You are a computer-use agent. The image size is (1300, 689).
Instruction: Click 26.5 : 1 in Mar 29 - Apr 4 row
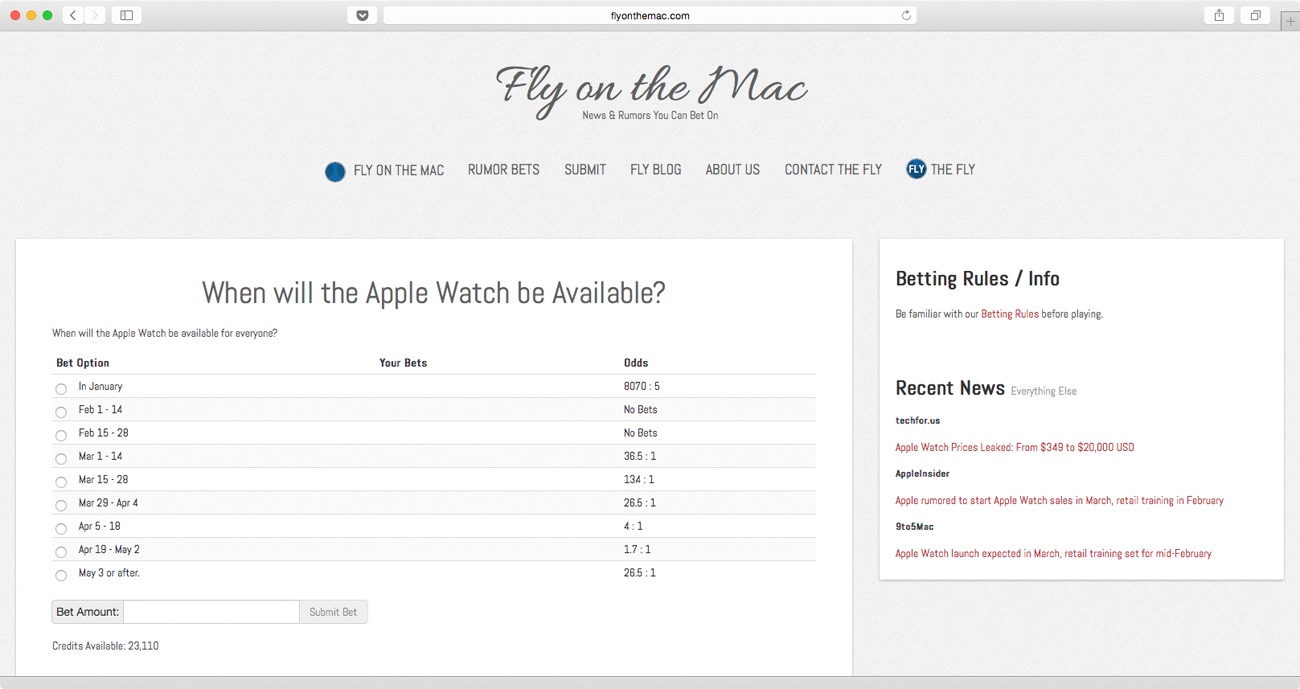(x=640, y=503)
